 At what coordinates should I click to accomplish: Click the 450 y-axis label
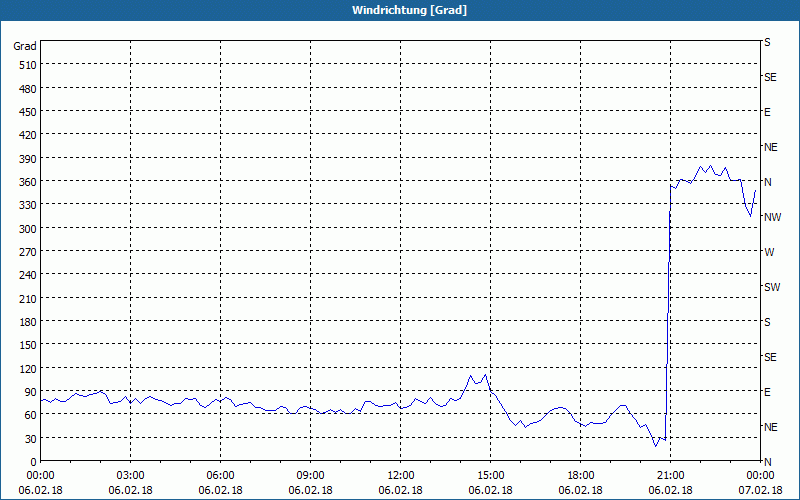click(x=28, y=112)
